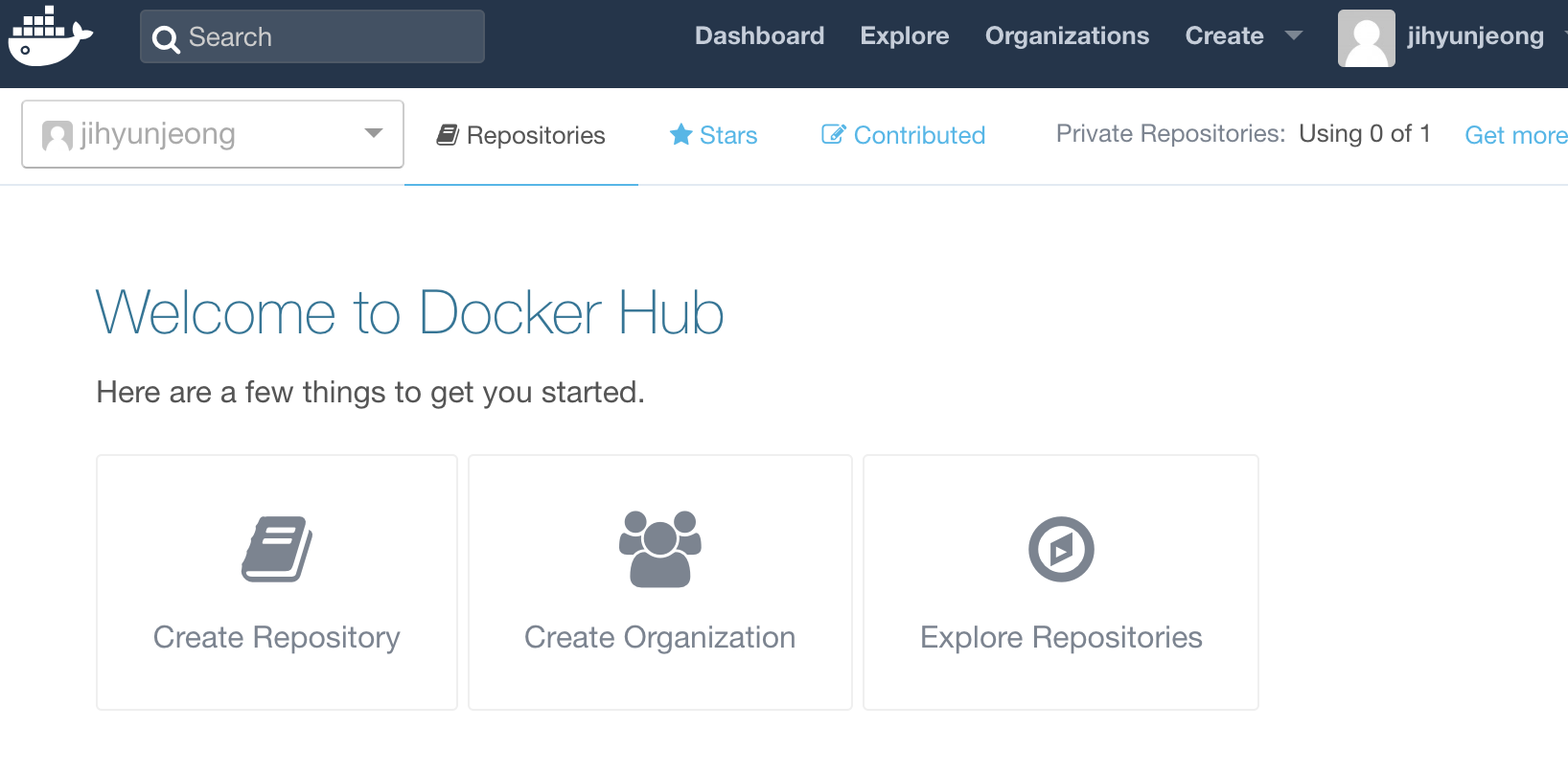1568x774 pixels.
Task: Switch to the Stars tab
Action: click(713, 135)
